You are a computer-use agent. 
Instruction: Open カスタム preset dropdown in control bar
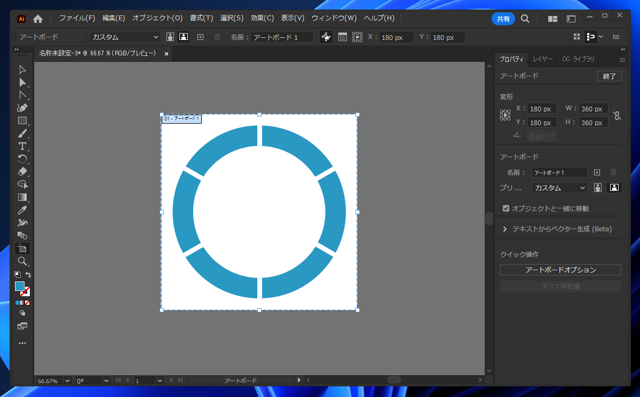click(124, 37)
